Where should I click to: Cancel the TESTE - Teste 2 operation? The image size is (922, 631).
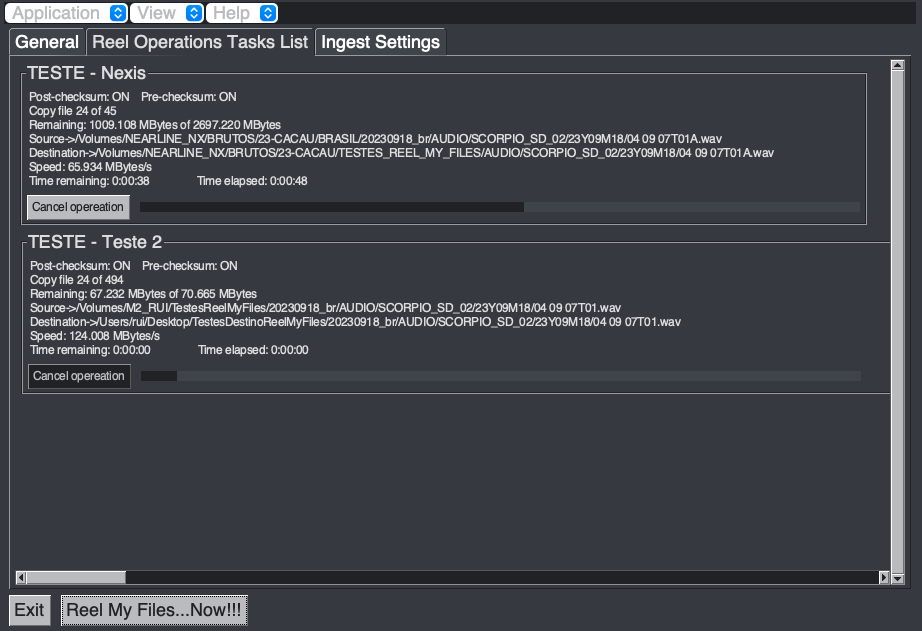79,376
